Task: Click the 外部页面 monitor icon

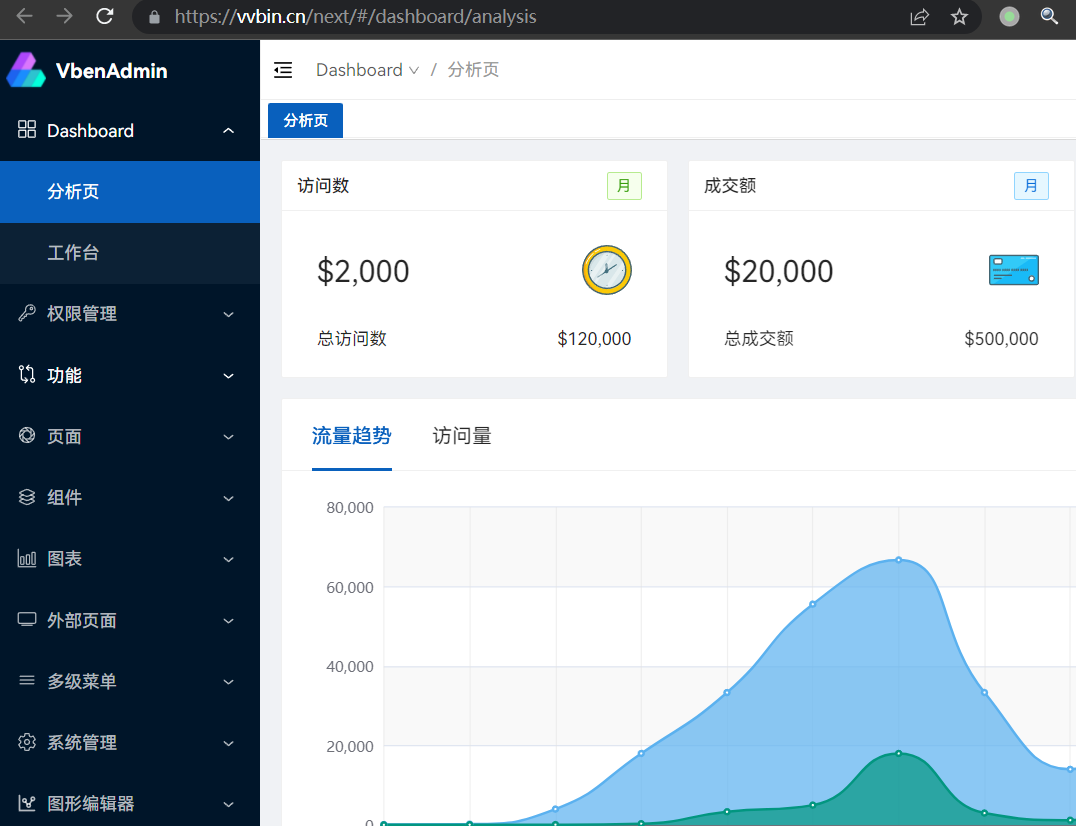Action: point(25,620)
